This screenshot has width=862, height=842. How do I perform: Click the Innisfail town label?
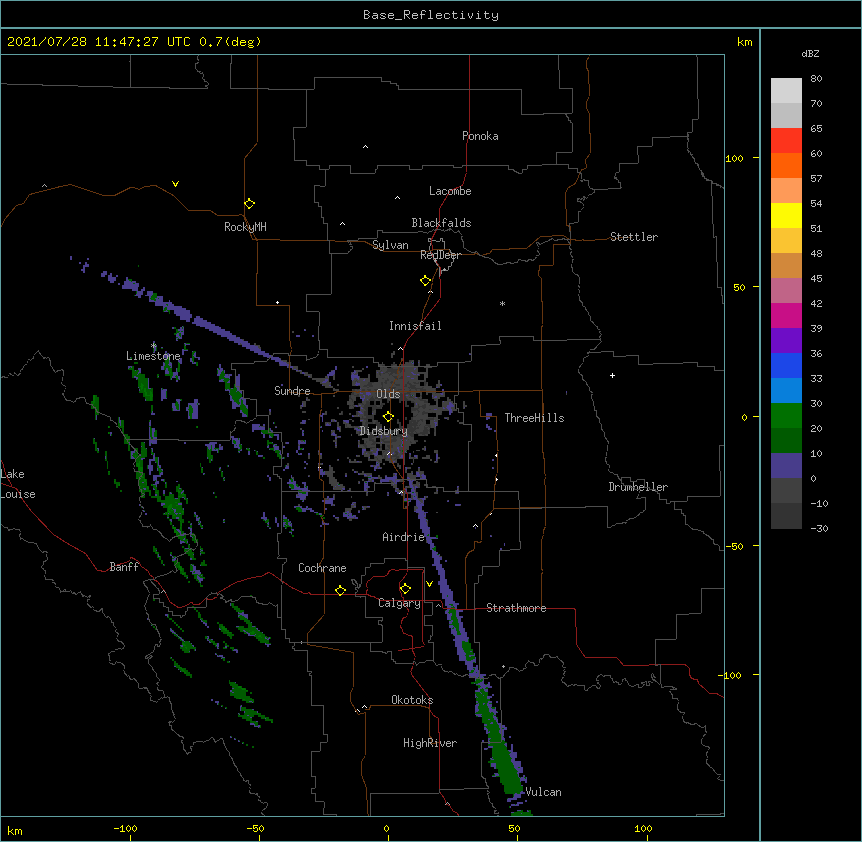[x=415, y=326]
